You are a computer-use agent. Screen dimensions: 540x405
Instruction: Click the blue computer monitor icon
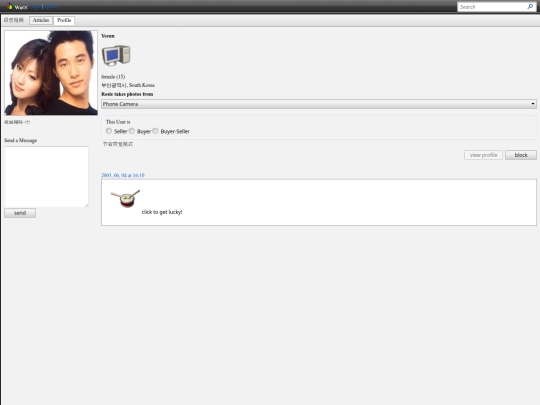(116, 55)
